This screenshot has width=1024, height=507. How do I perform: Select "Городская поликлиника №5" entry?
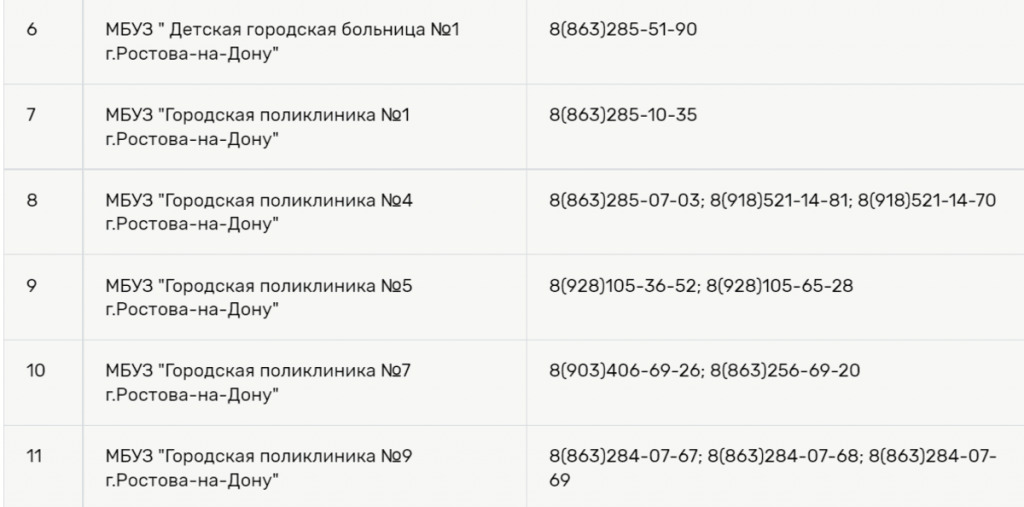tap(259, 297)
